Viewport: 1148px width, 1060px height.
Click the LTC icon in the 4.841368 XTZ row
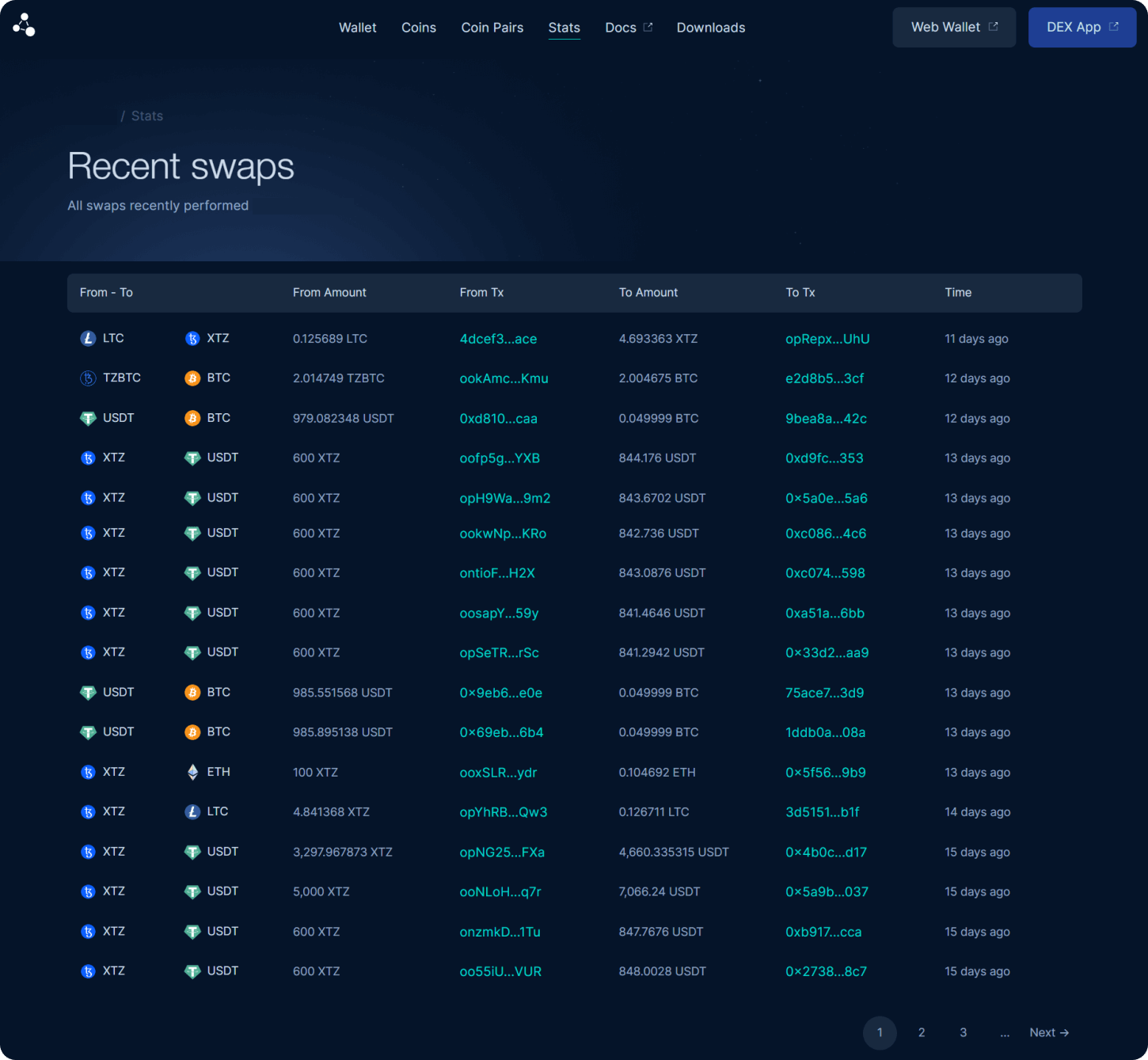click(192, 812)
